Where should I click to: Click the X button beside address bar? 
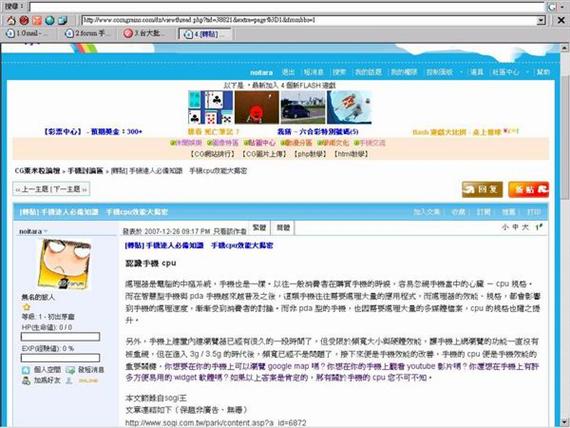pos(561,20)
